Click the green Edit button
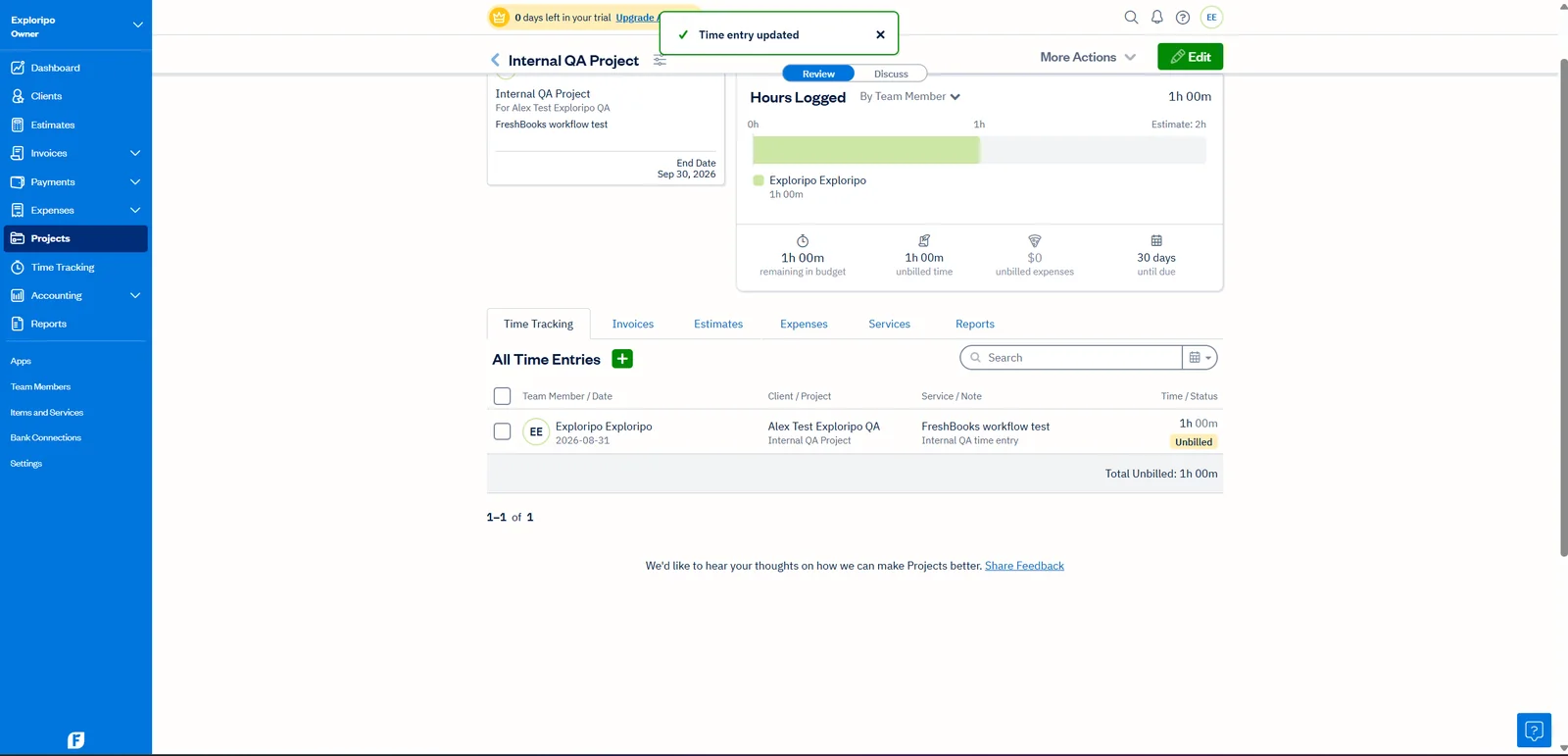Image resolution: width=1568 pixels, height=756 pixels. point(1190,57)
